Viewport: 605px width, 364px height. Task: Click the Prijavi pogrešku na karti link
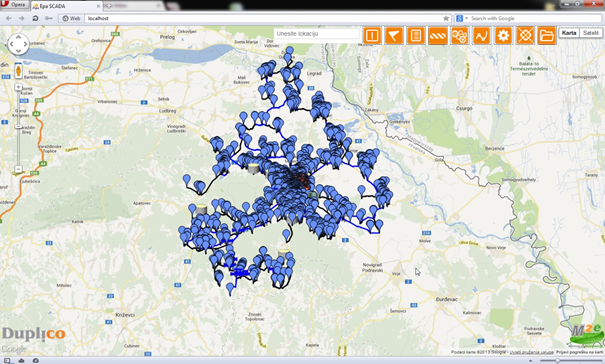click(579, 352)
